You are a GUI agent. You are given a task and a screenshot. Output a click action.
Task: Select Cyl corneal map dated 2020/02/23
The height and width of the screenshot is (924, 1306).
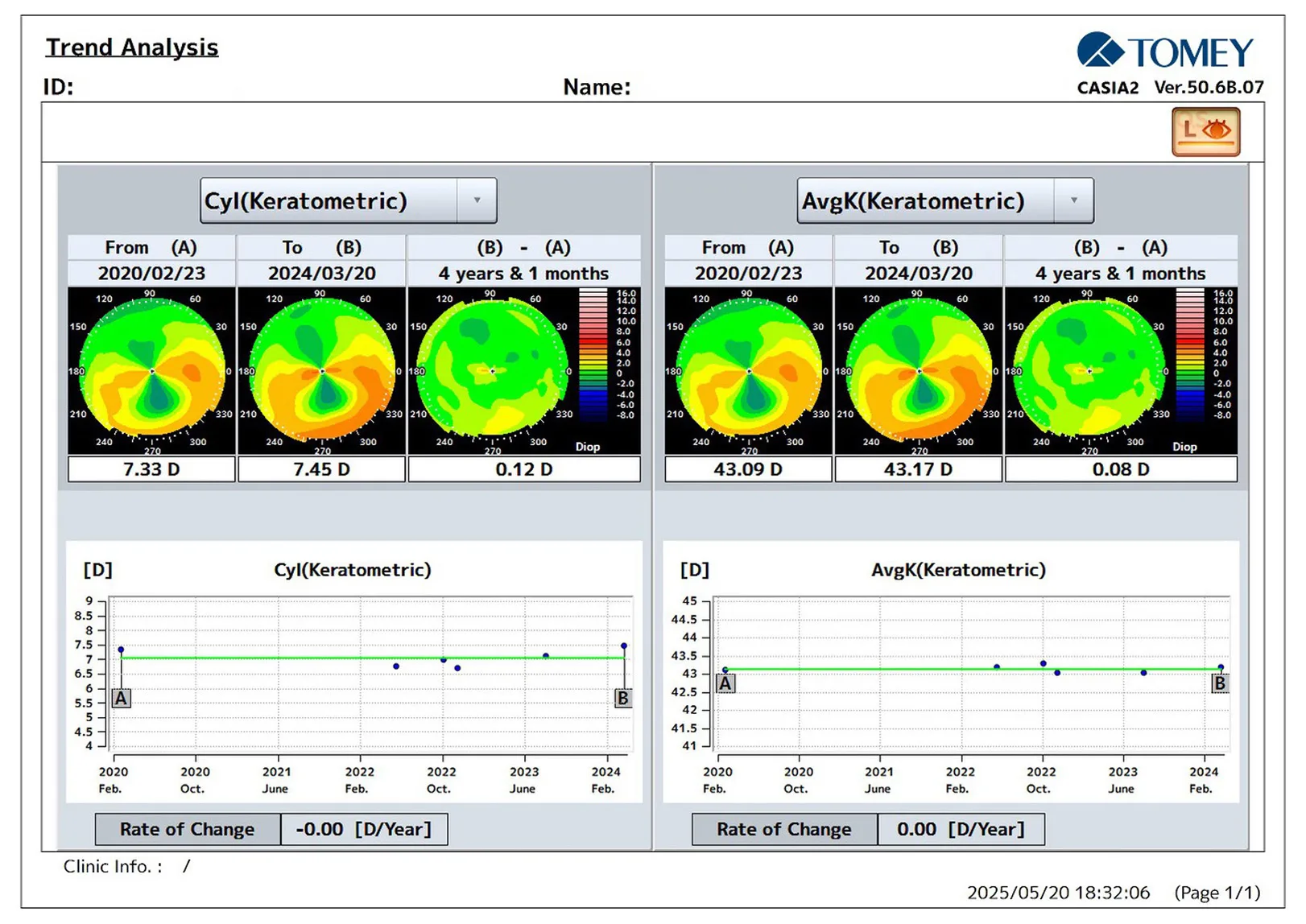click(x=152, y=371)
